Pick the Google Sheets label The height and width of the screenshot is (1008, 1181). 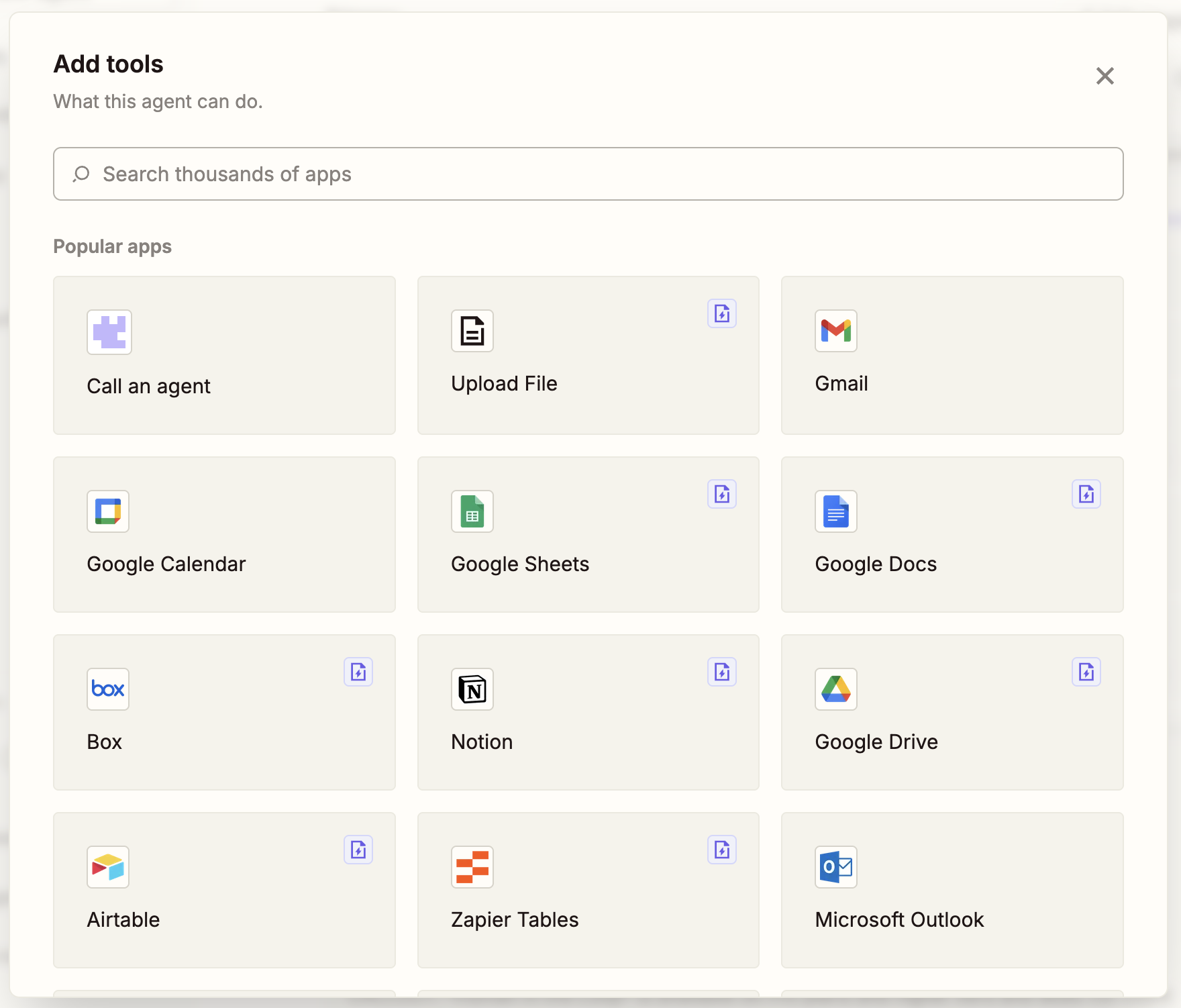[x=520, y=564]
